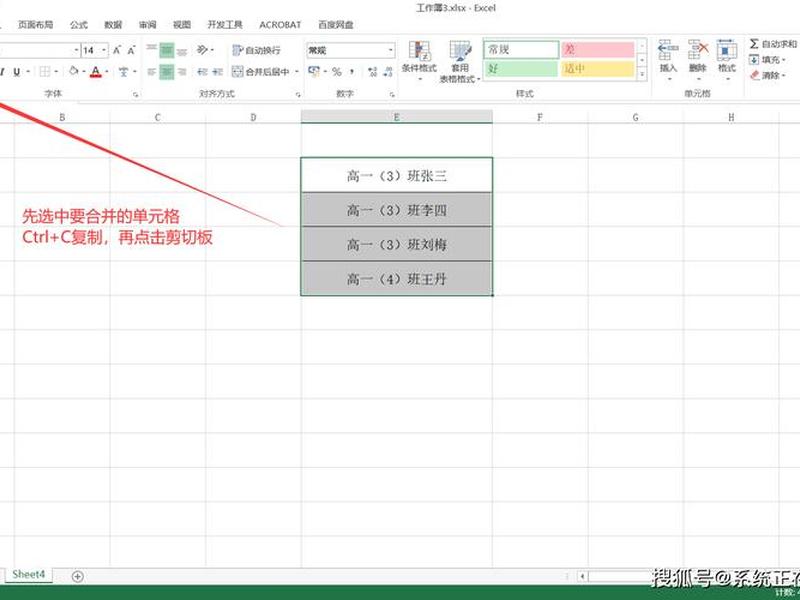This screenshot has height=600, width=800.
Task: Toggle Align Left button
Action: click(152, 71)
